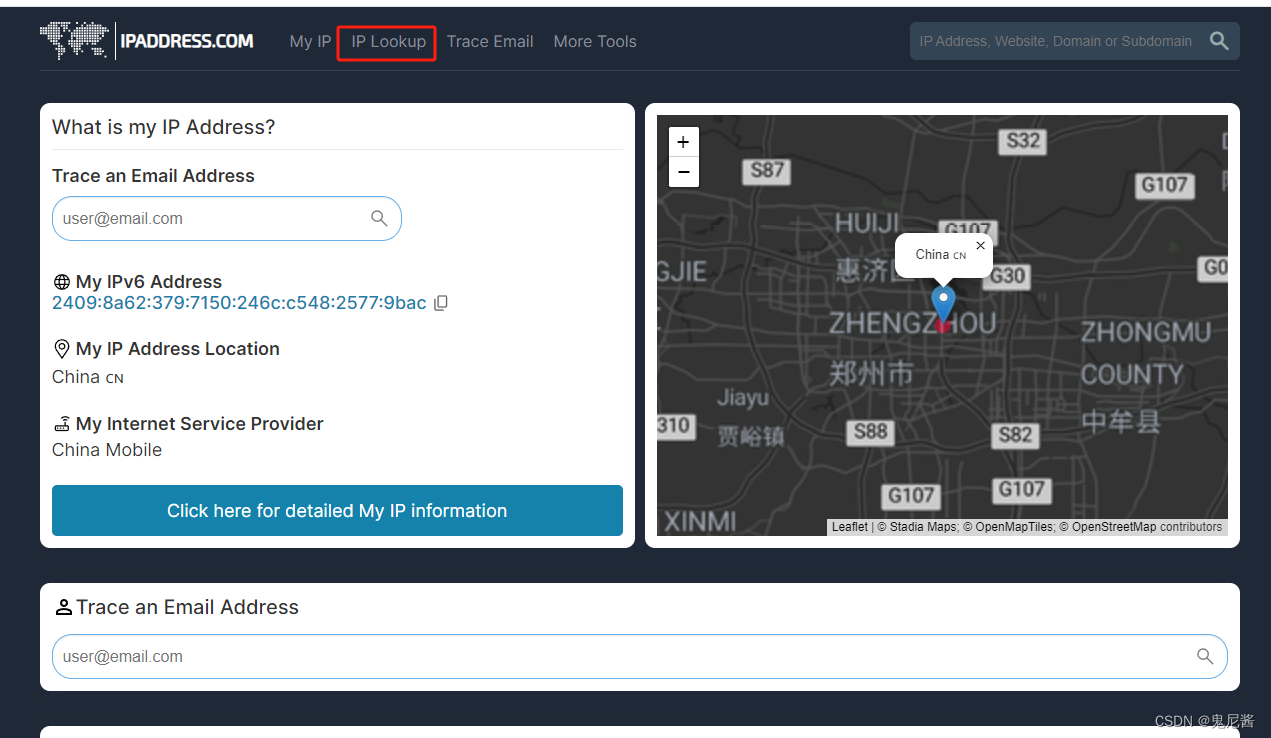Zoom in the map with plus button

[683, 142]
